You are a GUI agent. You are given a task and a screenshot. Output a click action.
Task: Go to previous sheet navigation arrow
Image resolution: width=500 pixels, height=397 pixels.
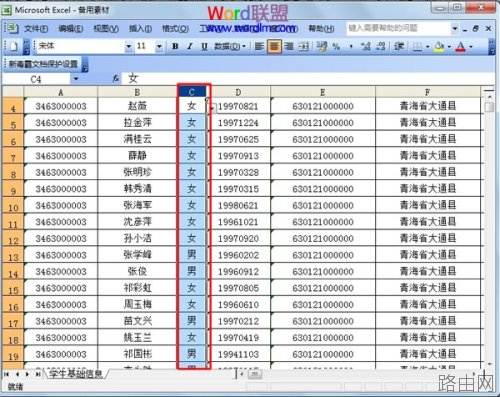(x=17, y=374)
